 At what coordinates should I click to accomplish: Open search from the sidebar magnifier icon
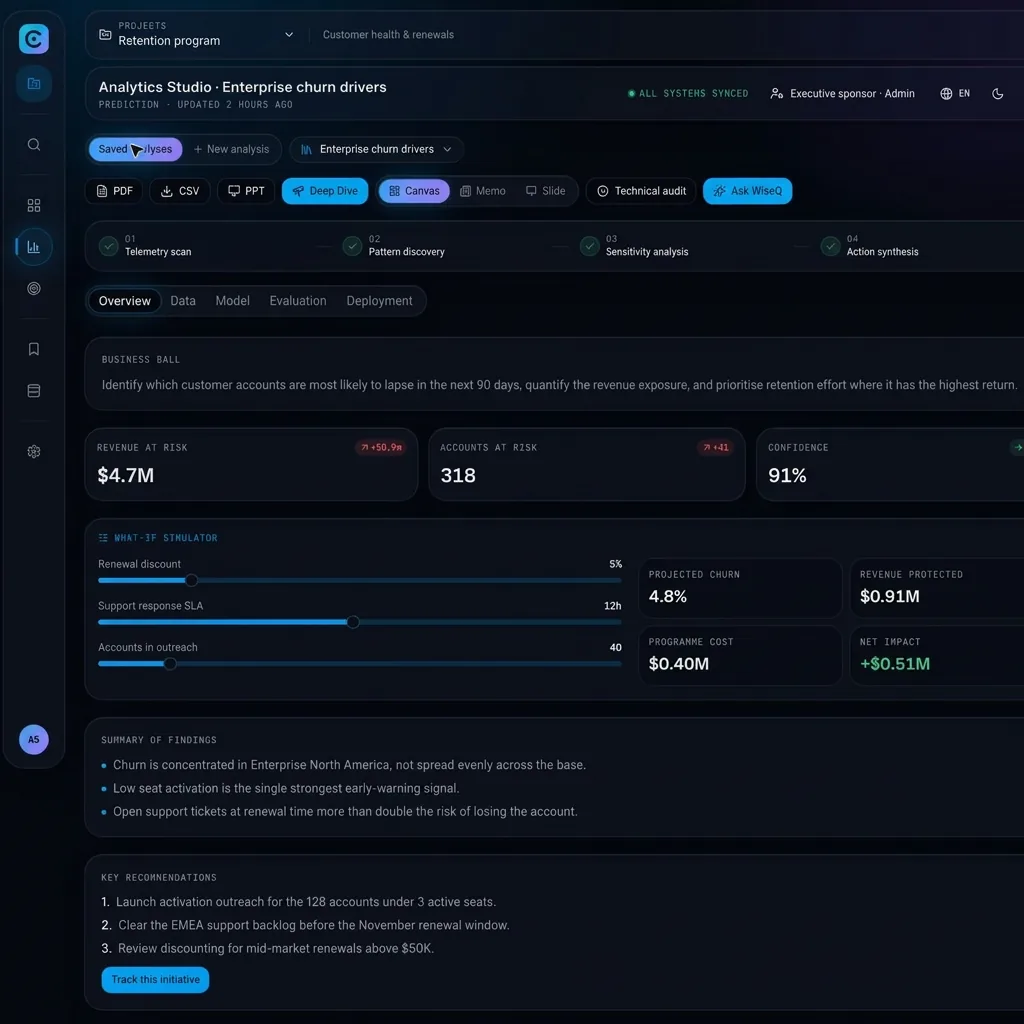pyautogui.click(x=34, y=144)
